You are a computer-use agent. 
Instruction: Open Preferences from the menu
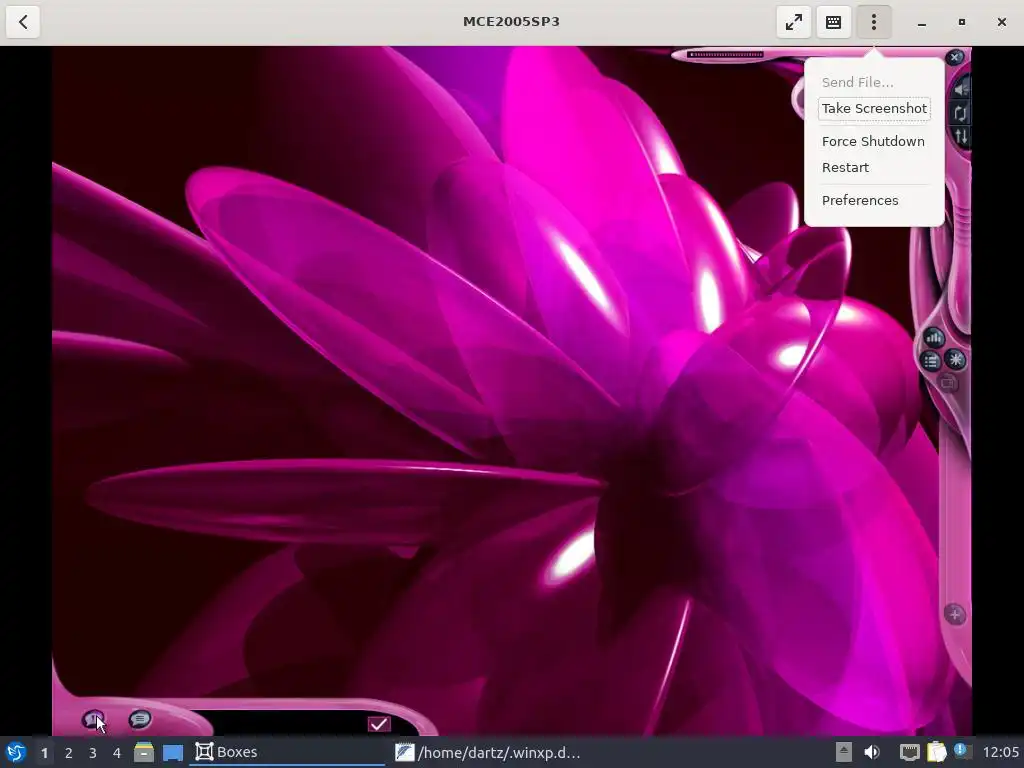859,200
